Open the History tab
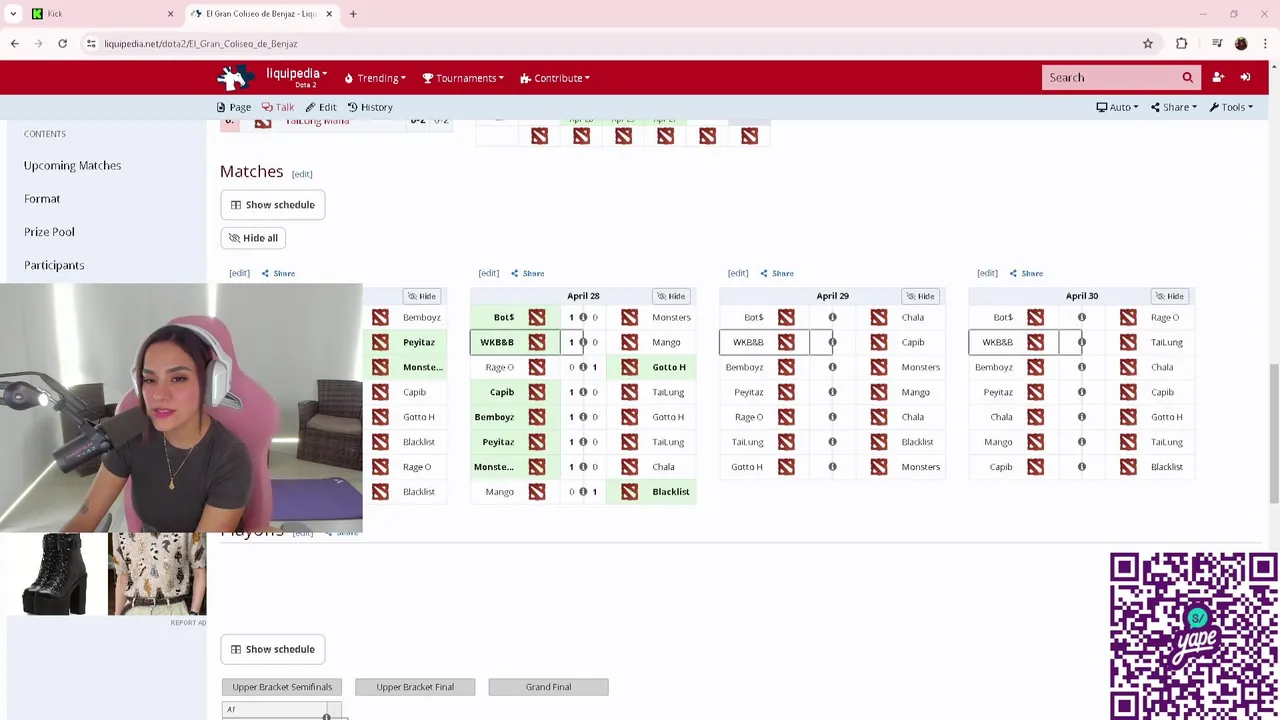This screenshot has height=720, width=1280. (370, 107)
